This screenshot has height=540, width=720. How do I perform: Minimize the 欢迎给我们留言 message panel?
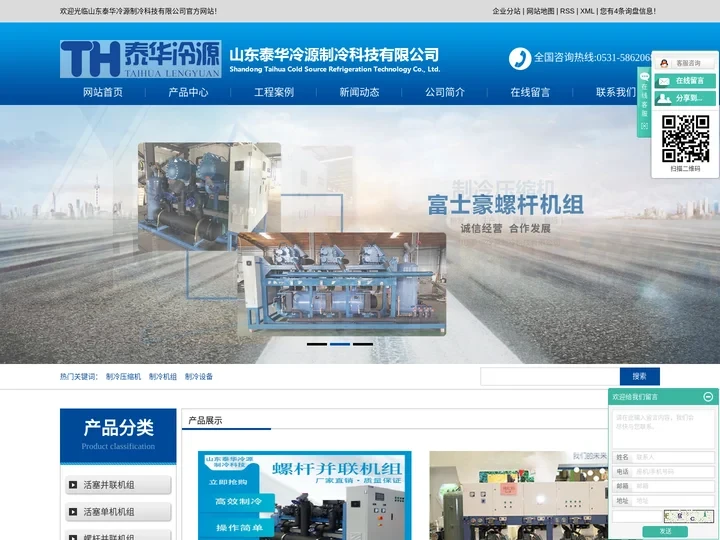coord(708,397)
